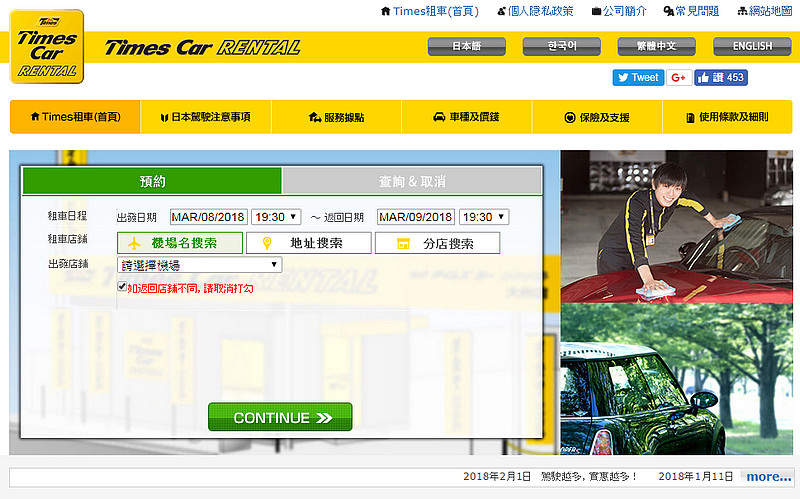Open the insurance and support menu
This screenshot has height=499, width=800.
tap(596, 117)
